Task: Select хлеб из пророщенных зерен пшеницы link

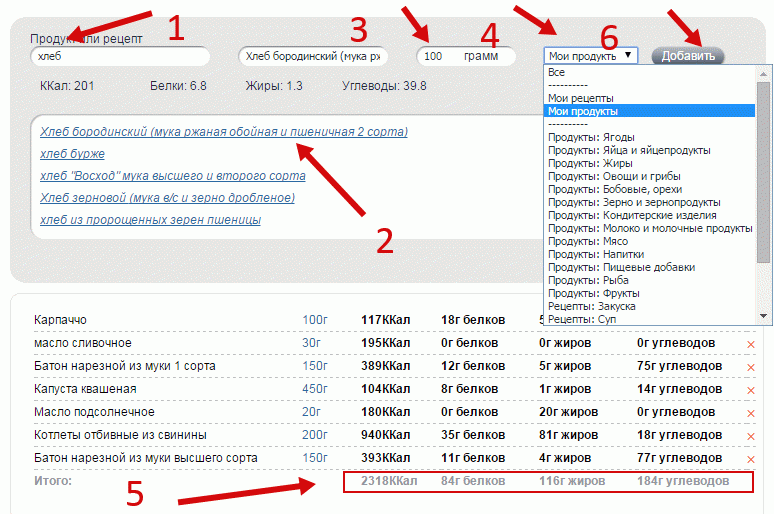Action: click(150, 220)
